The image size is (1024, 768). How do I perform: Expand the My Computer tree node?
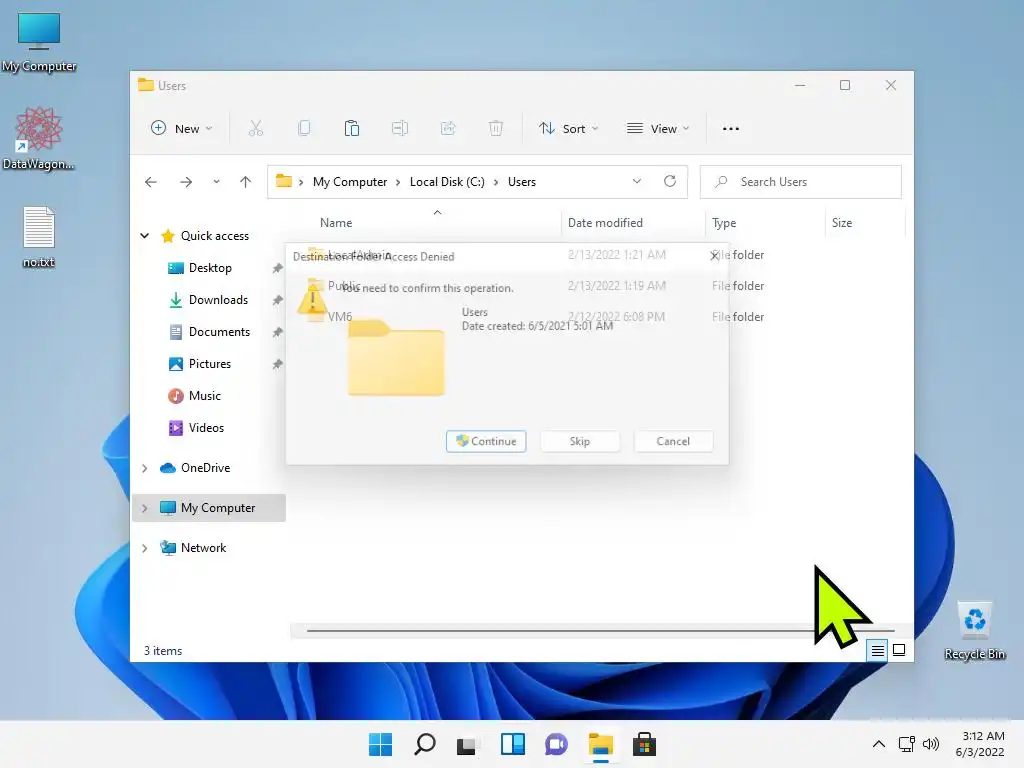point(145,508)
